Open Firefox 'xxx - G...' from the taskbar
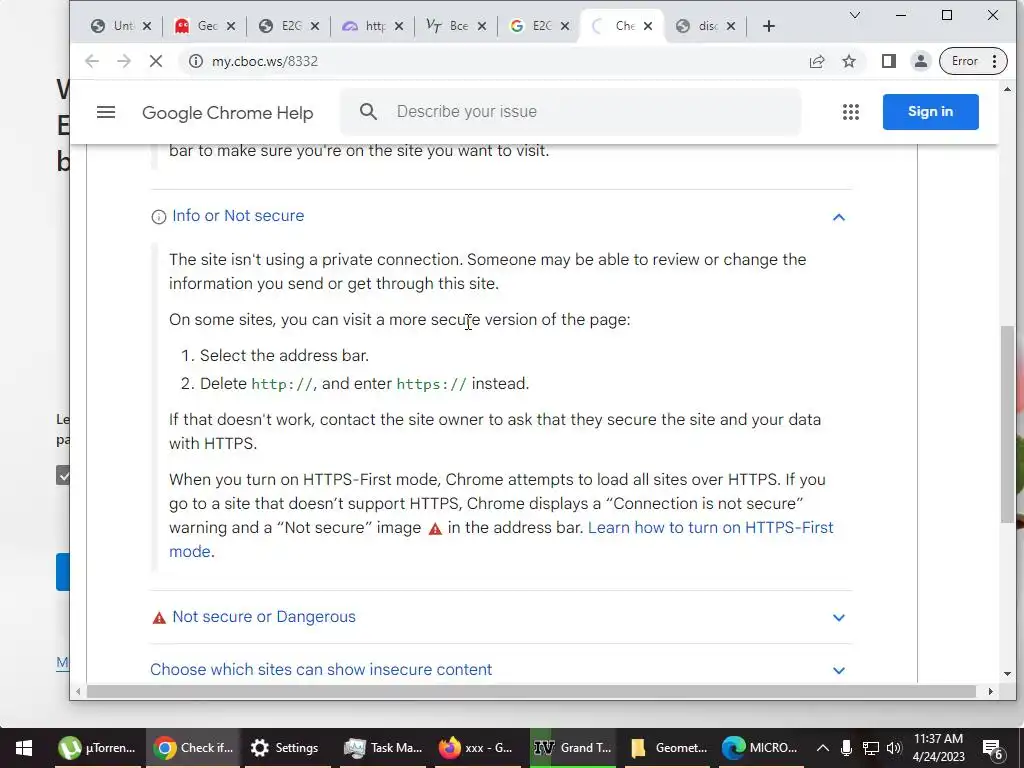Screen dimensions: 1024x768 [x=475, y=748]
